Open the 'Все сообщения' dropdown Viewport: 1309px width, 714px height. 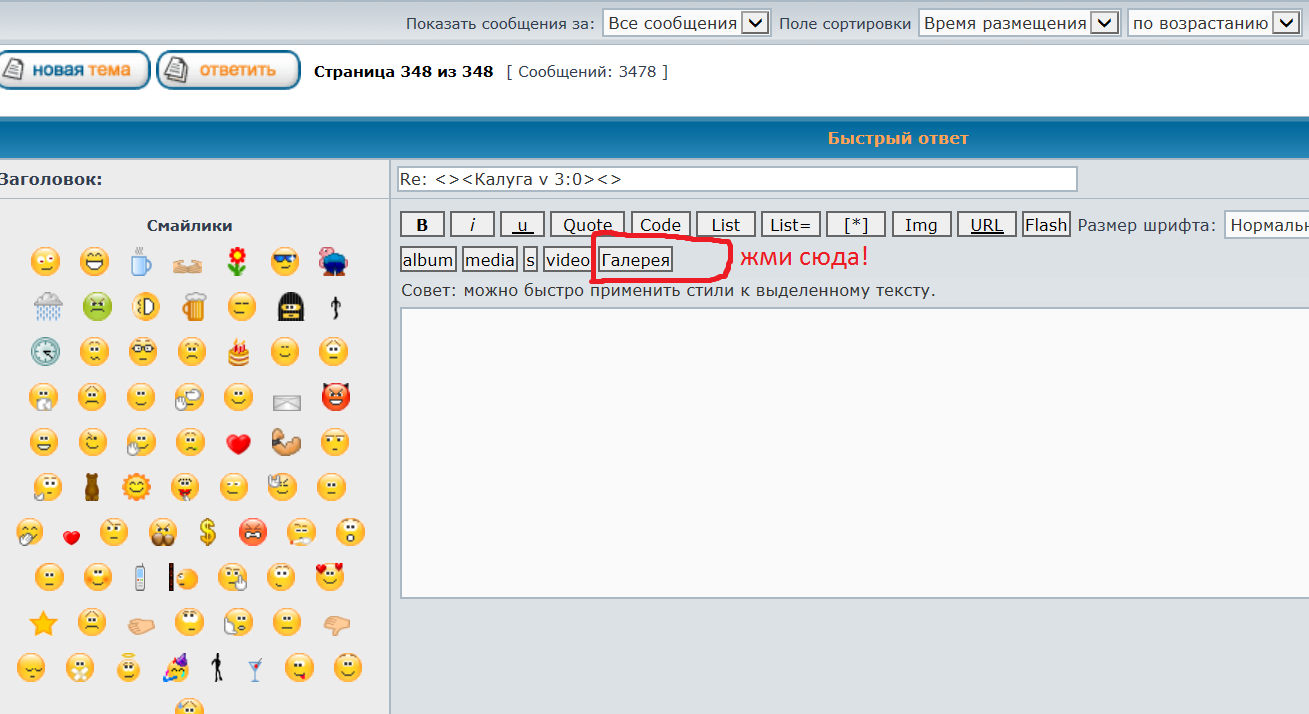coord(686,23)
